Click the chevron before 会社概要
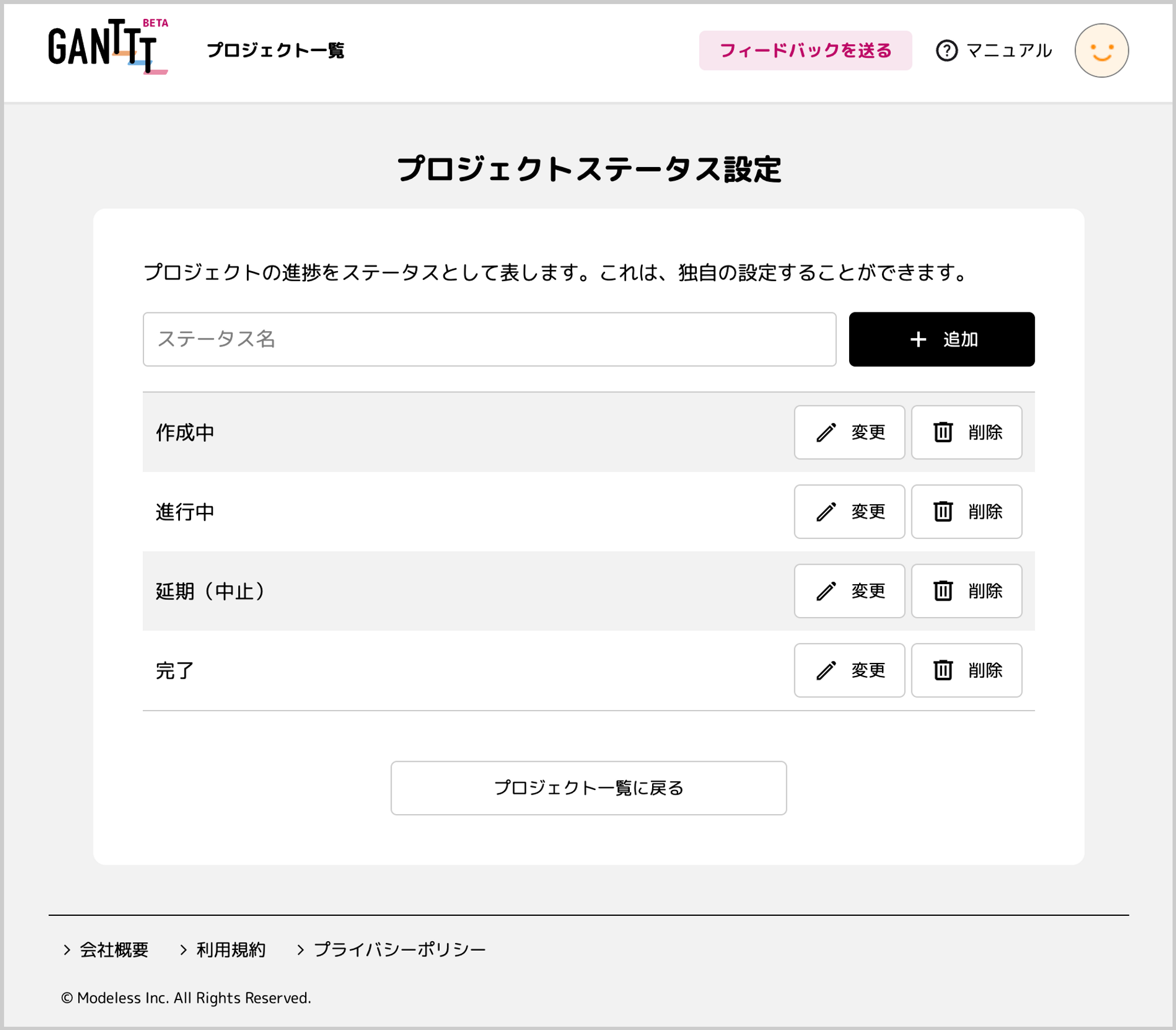This screenshot has height=1030, width=1176. click(x=66, y=950)
